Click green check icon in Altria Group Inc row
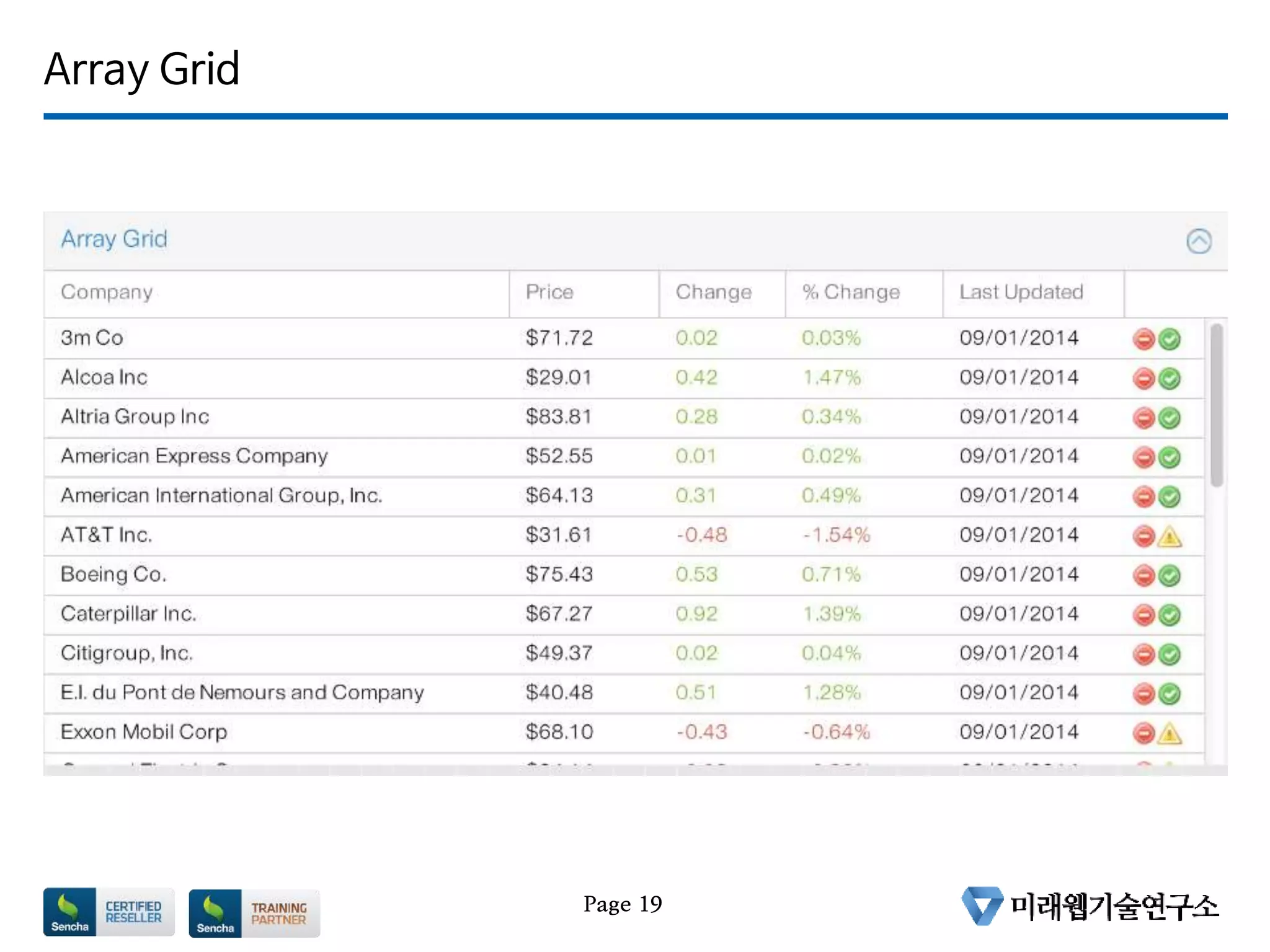Image resolution: width=1270 pixels, height=952 pixels. (x=1170, y=418)
